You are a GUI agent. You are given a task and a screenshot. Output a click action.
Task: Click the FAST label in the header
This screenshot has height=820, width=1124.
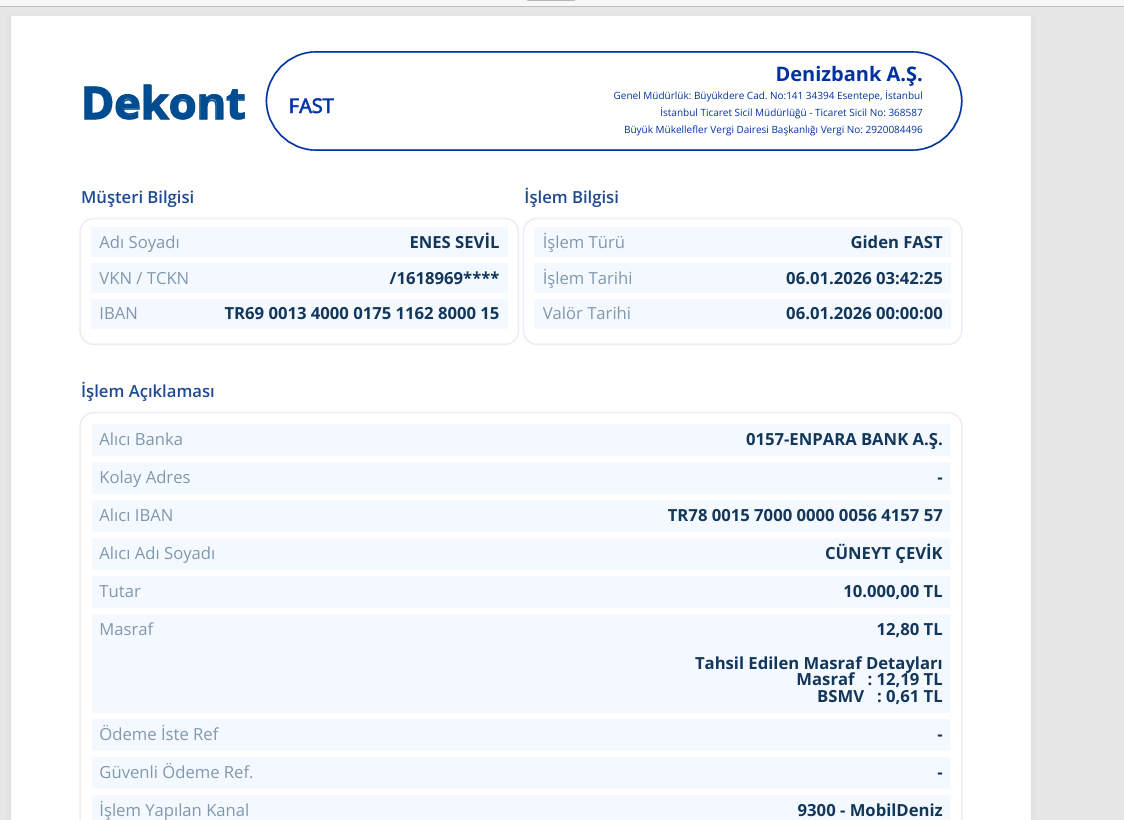pyautogui.click(x=311, y=106)
